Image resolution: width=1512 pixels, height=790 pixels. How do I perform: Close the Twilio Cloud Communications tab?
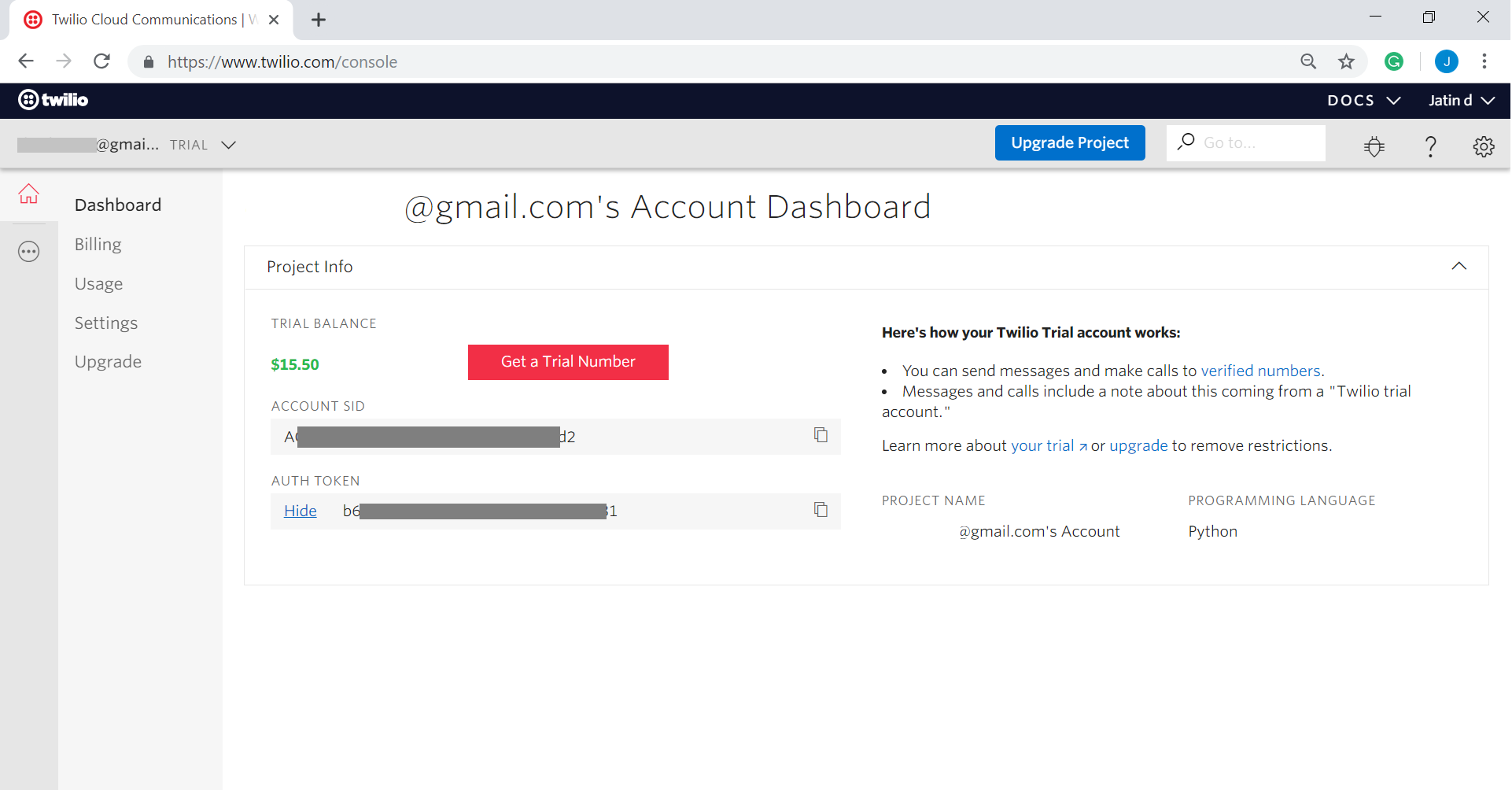tap(274, 20)
